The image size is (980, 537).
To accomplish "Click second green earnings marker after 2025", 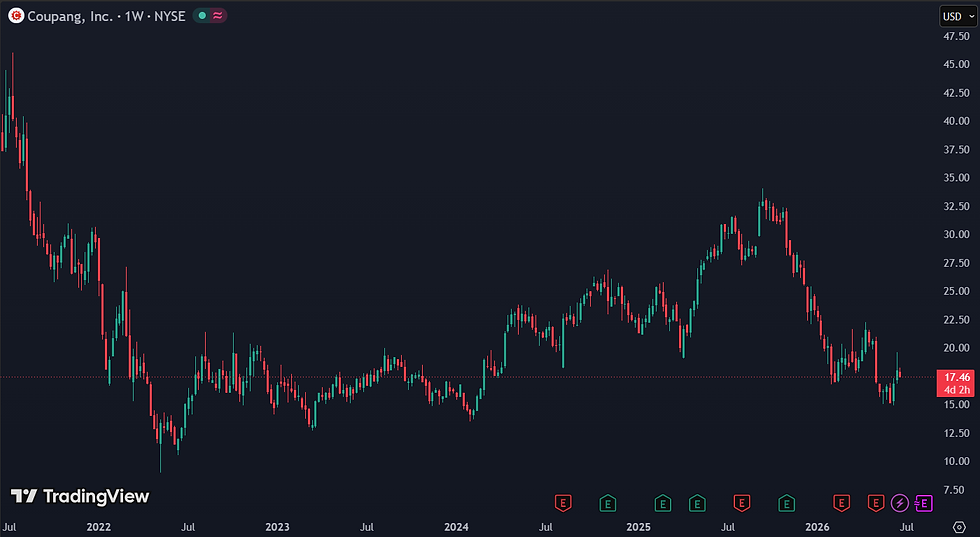I will (697, 503).
